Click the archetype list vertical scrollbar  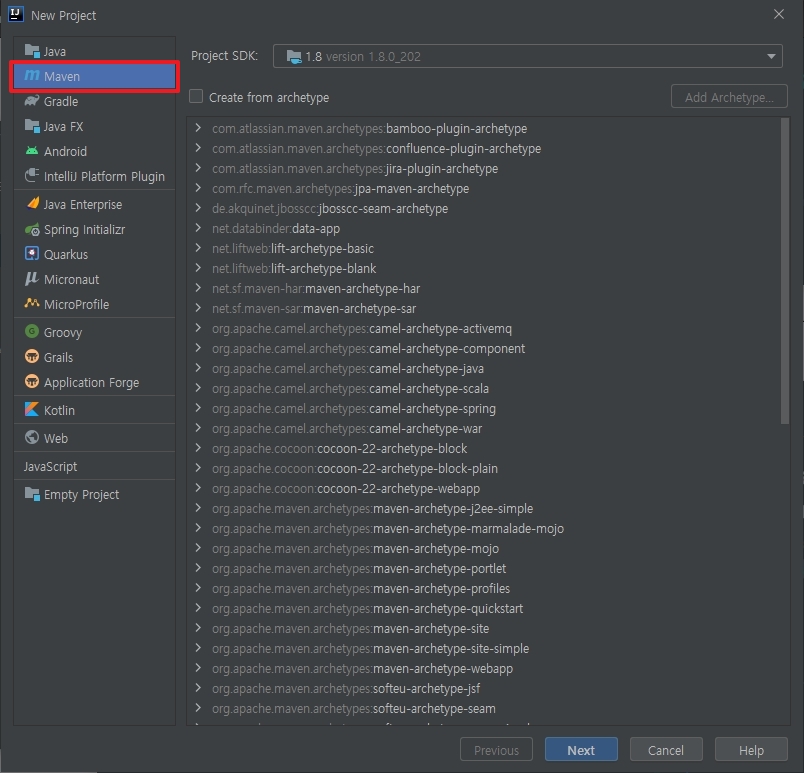pos(785,271)
